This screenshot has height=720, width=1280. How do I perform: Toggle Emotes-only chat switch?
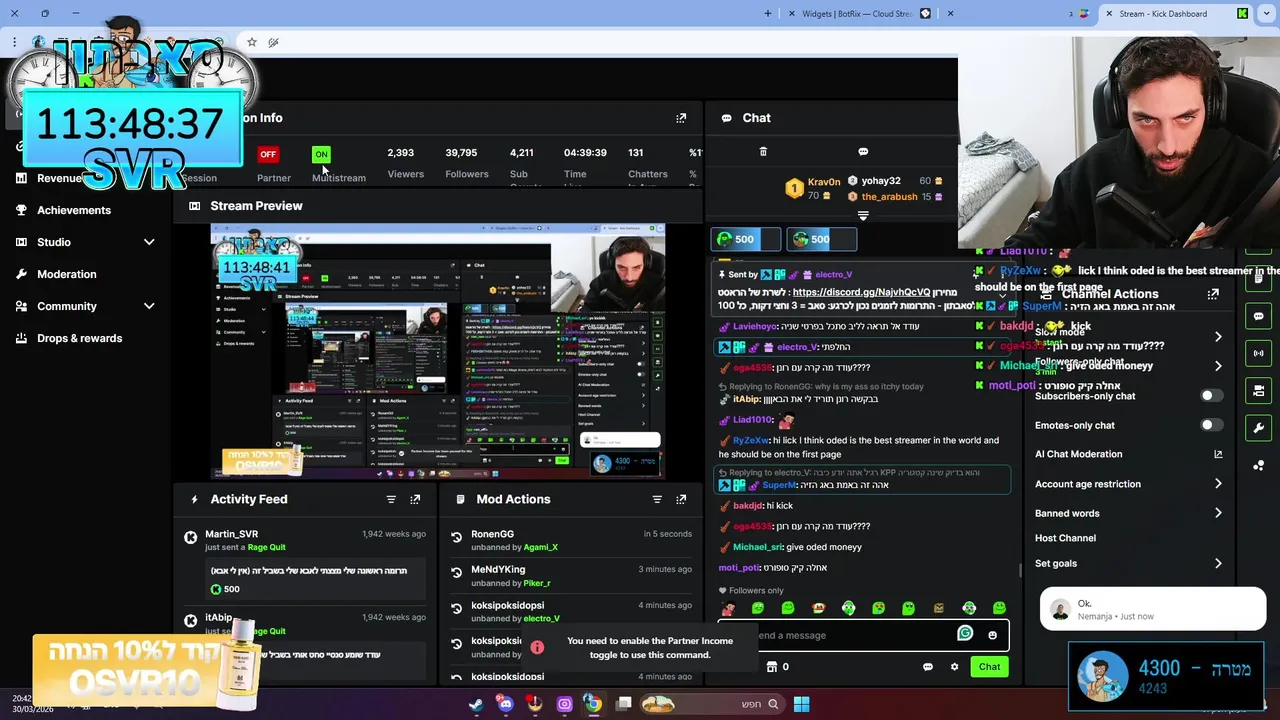click(x=1211, y=425)
